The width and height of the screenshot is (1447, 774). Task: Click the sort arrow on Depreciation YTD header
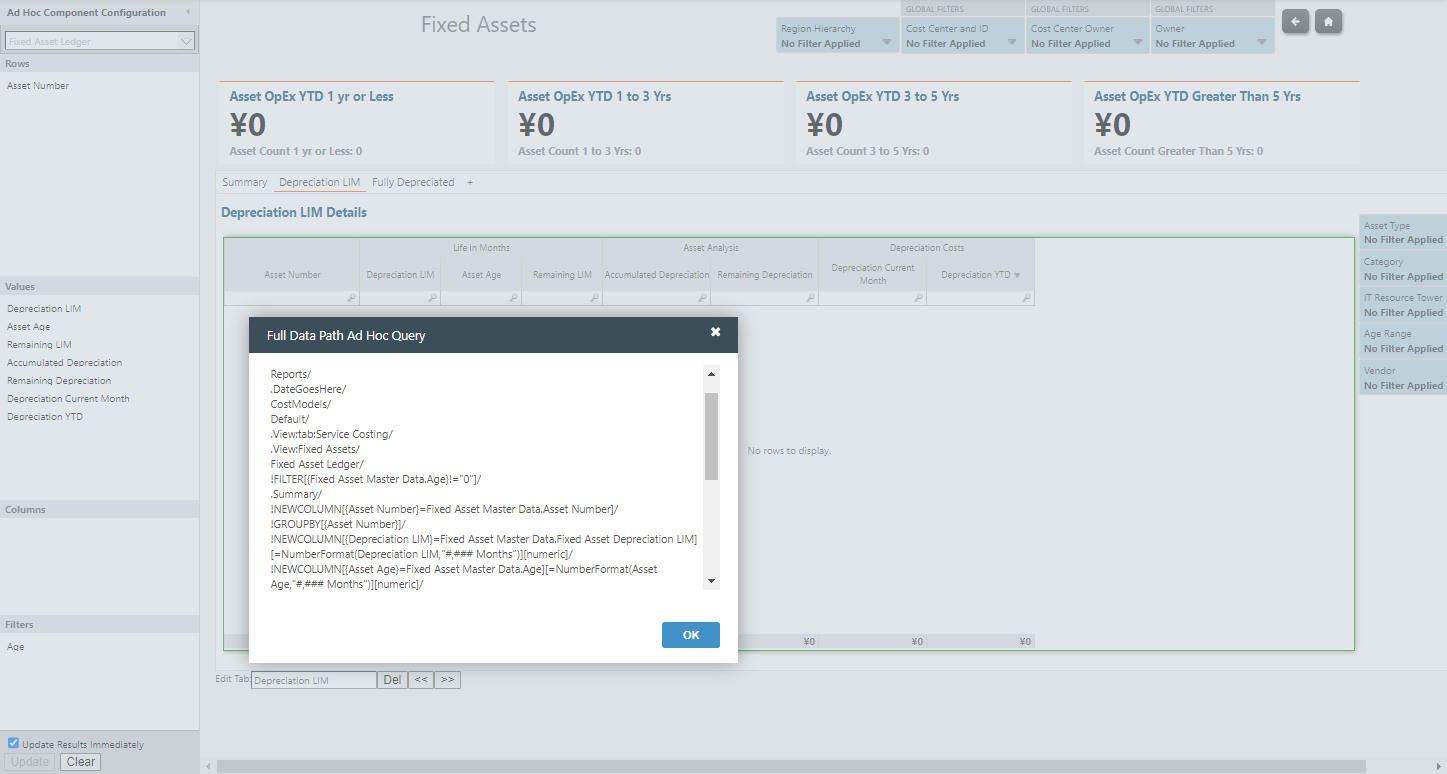click(x=1017, y=275)
